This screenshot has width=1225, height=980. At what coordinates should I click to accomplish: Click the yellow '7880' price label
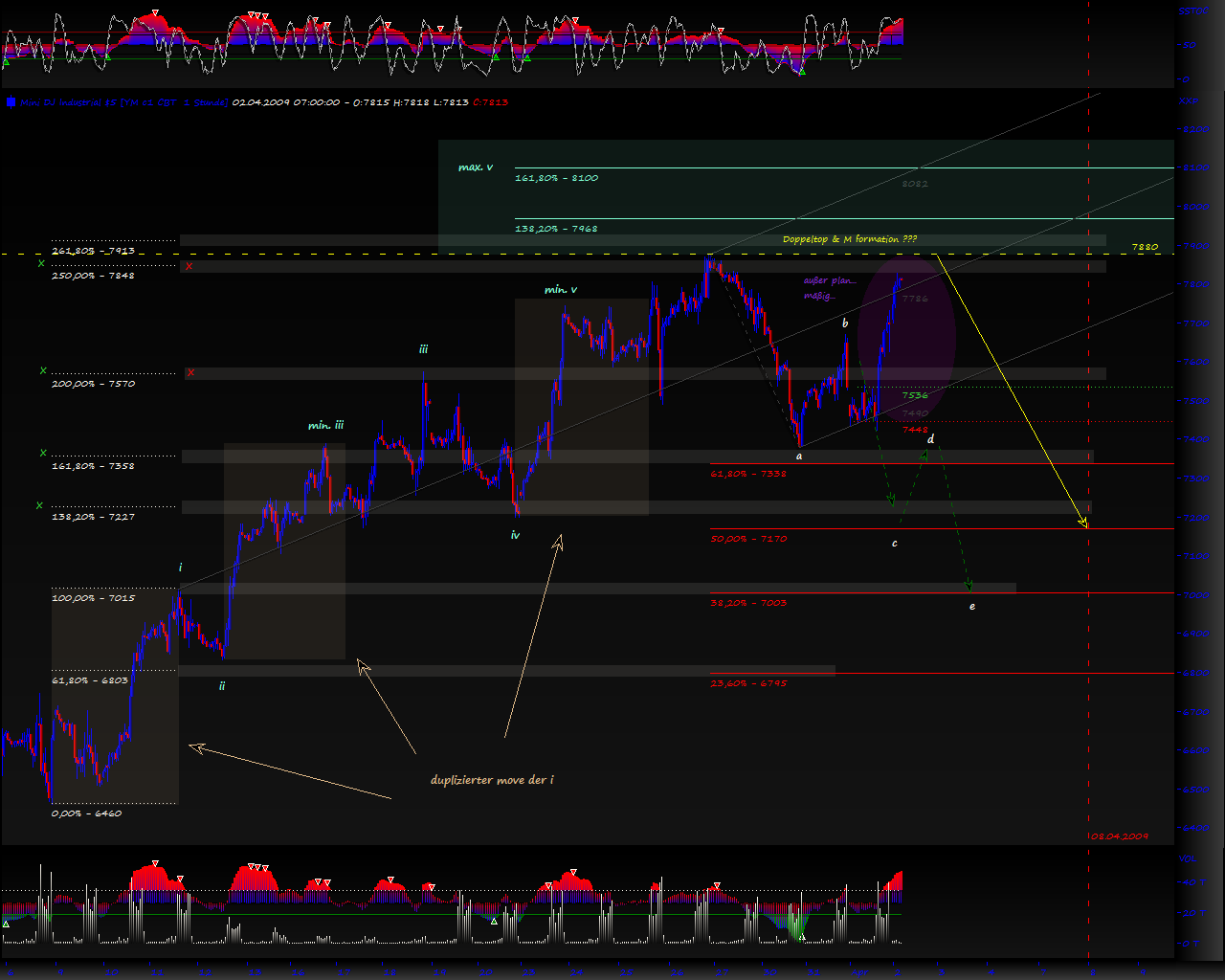pos(1145,247)
